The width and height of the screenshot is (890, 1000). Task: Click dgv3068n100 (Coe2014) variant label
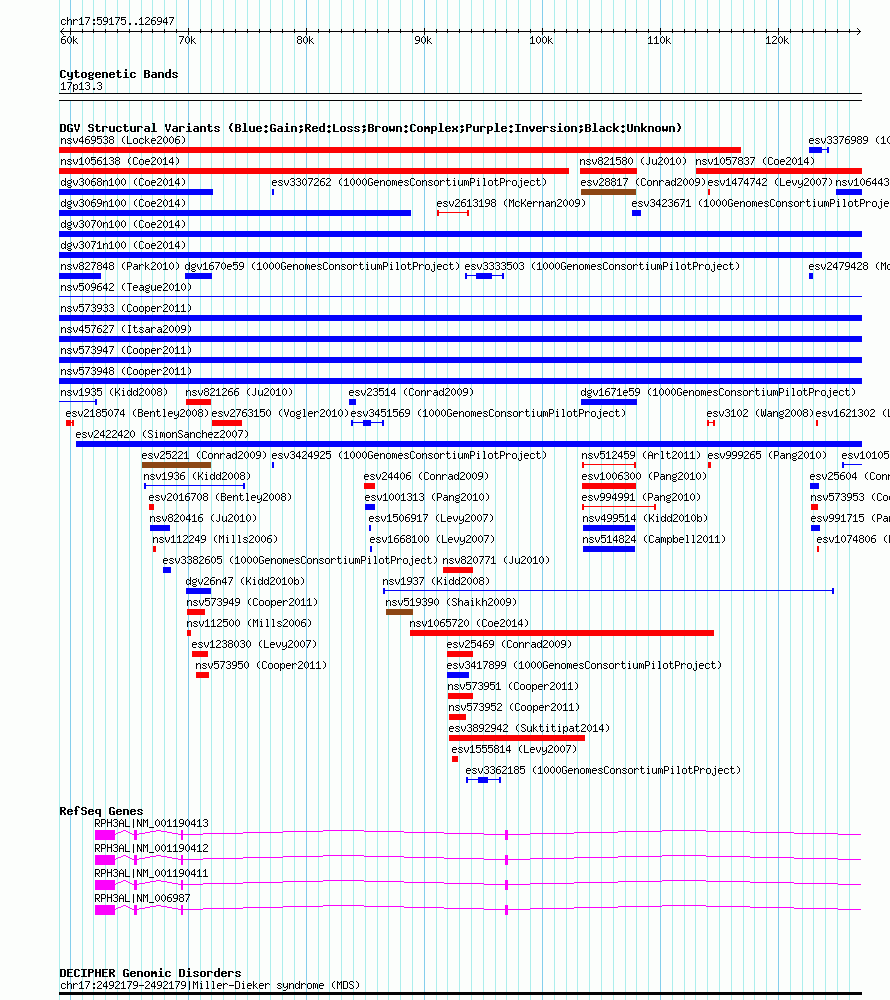pos(123,182)
